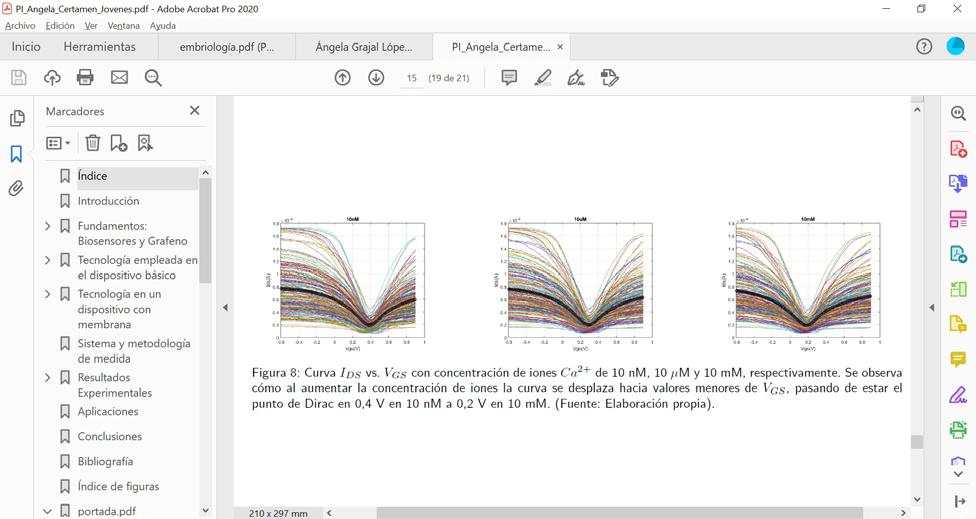Open the Ver menu
Image resolution: width=976 pixels, height=519 pixels.
coord(91,26)
